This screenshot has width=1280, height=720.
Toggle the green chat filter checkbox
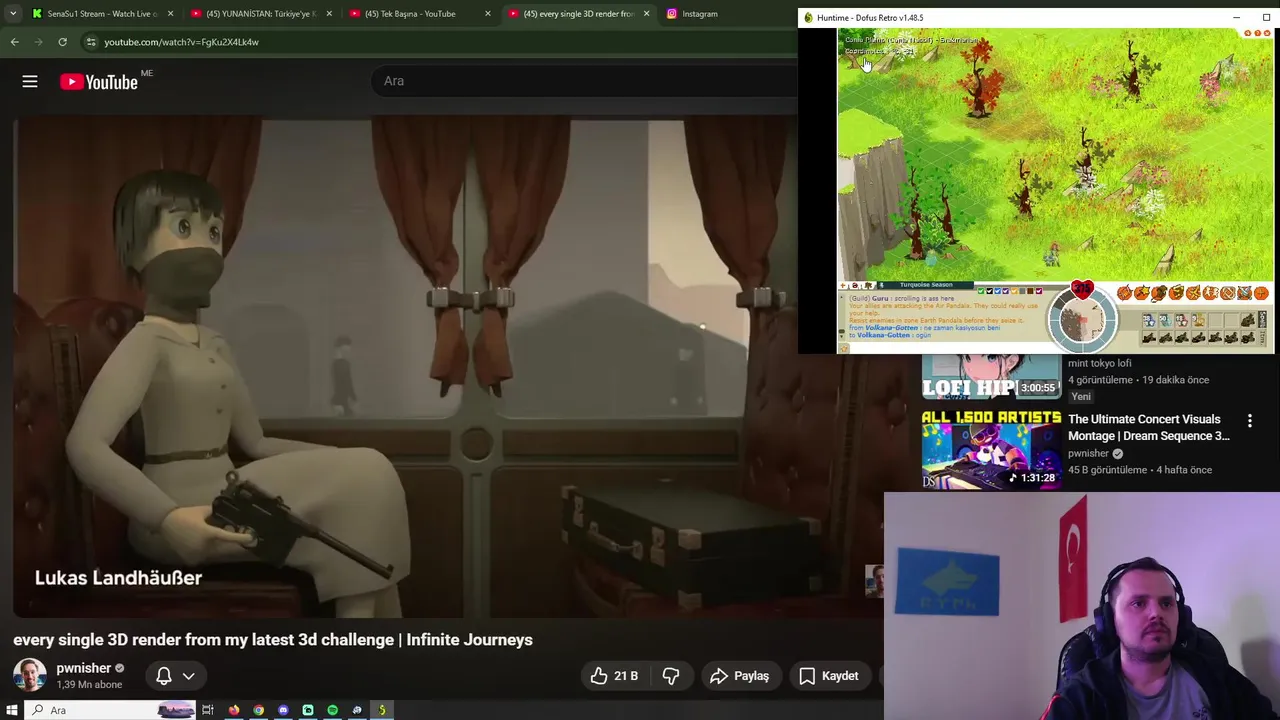(x=981, y=291)
